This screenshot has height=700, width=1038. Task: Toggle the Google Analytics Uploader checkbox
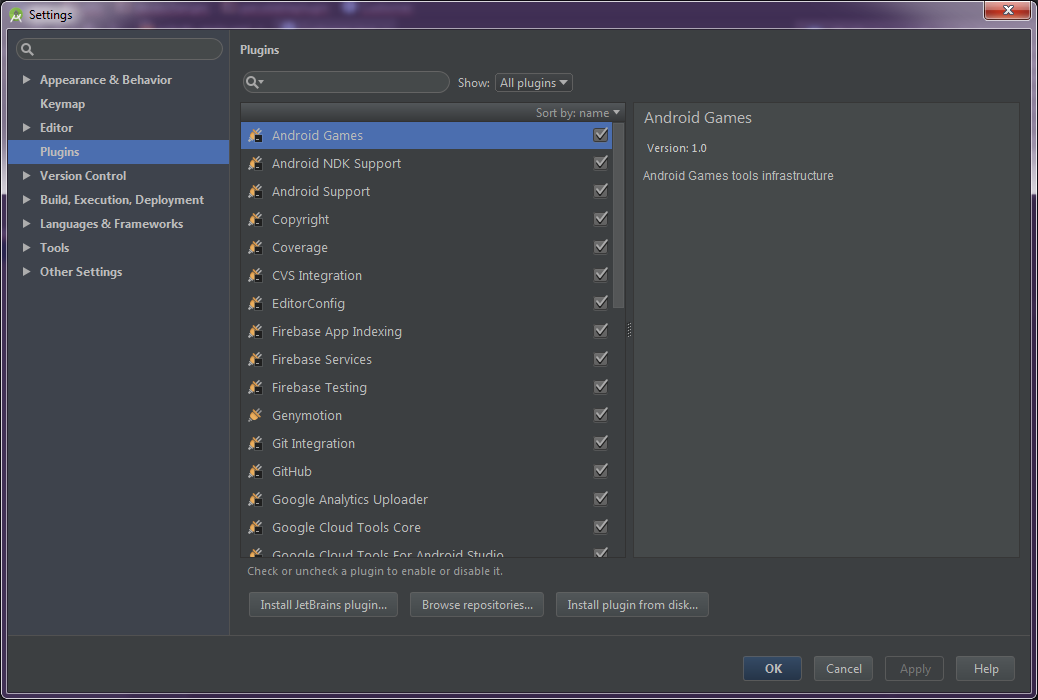click(x=600, y=498)
